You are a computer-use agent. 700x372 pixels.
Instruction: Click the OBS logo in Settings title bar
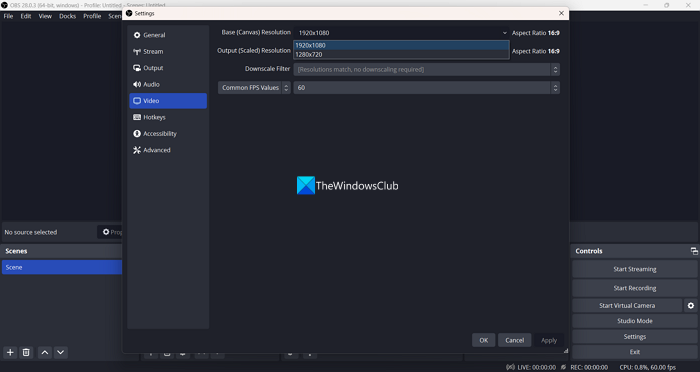(129, 13)
